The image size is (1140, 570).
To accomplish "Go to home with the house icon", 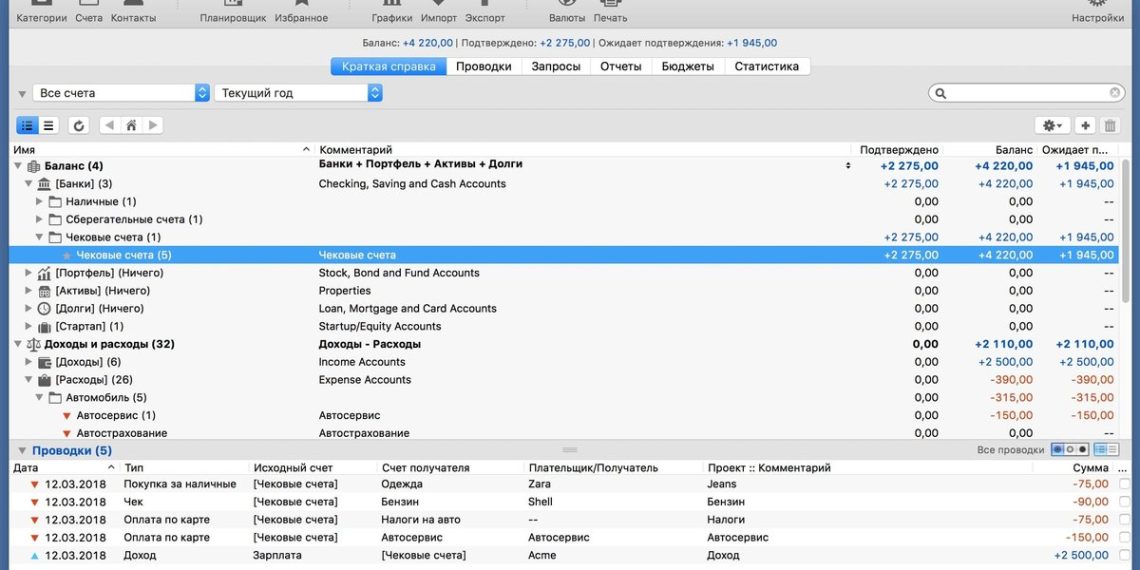I will [130, 125].
